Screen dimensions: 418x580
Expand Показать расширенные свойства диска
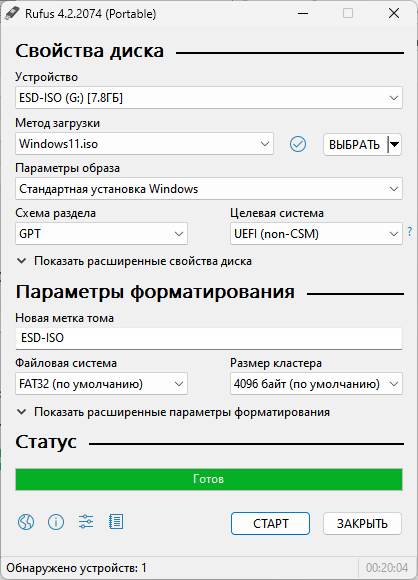[x=135, y=261]
